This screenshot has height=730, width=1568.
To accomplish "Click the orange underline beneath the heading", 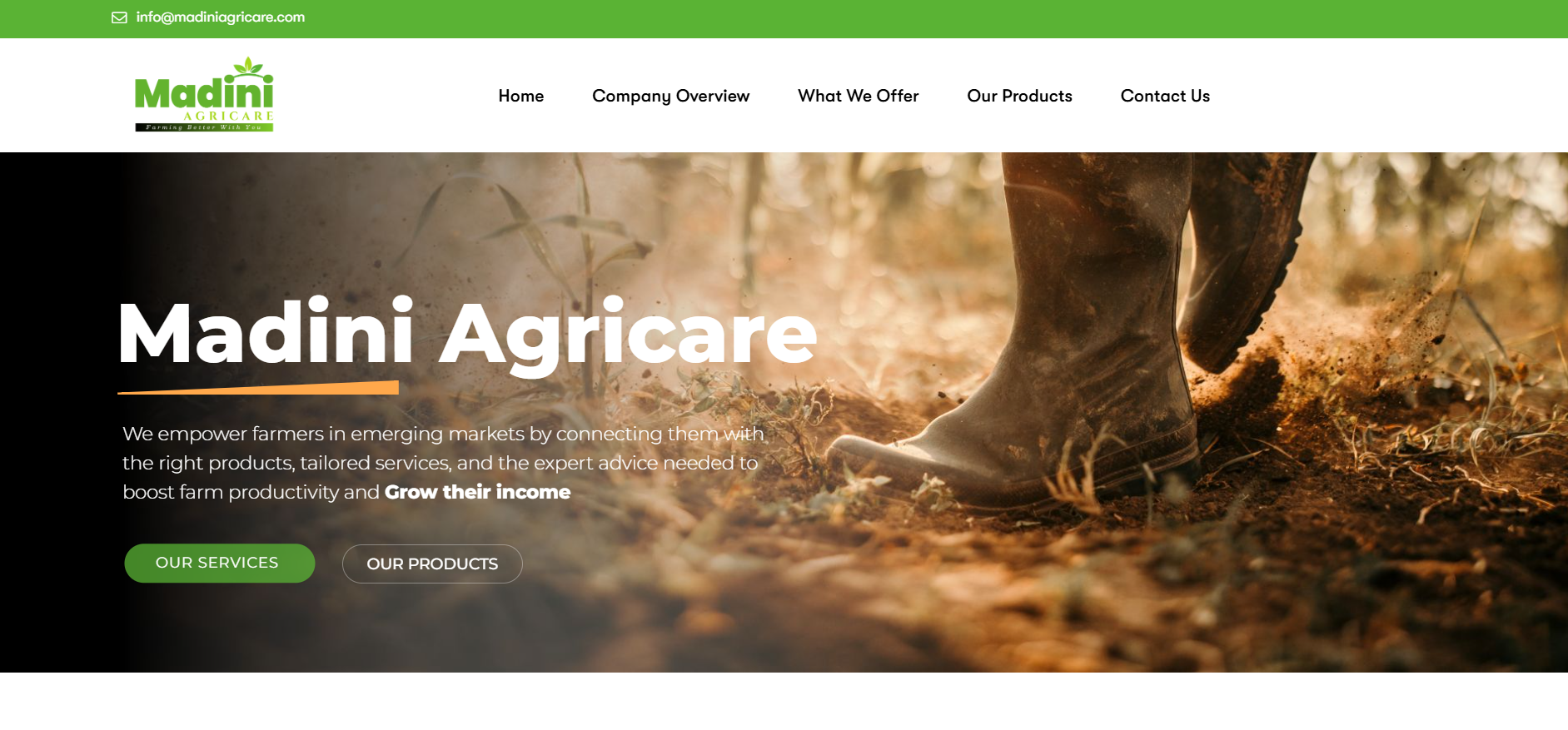I will (258, 387).
